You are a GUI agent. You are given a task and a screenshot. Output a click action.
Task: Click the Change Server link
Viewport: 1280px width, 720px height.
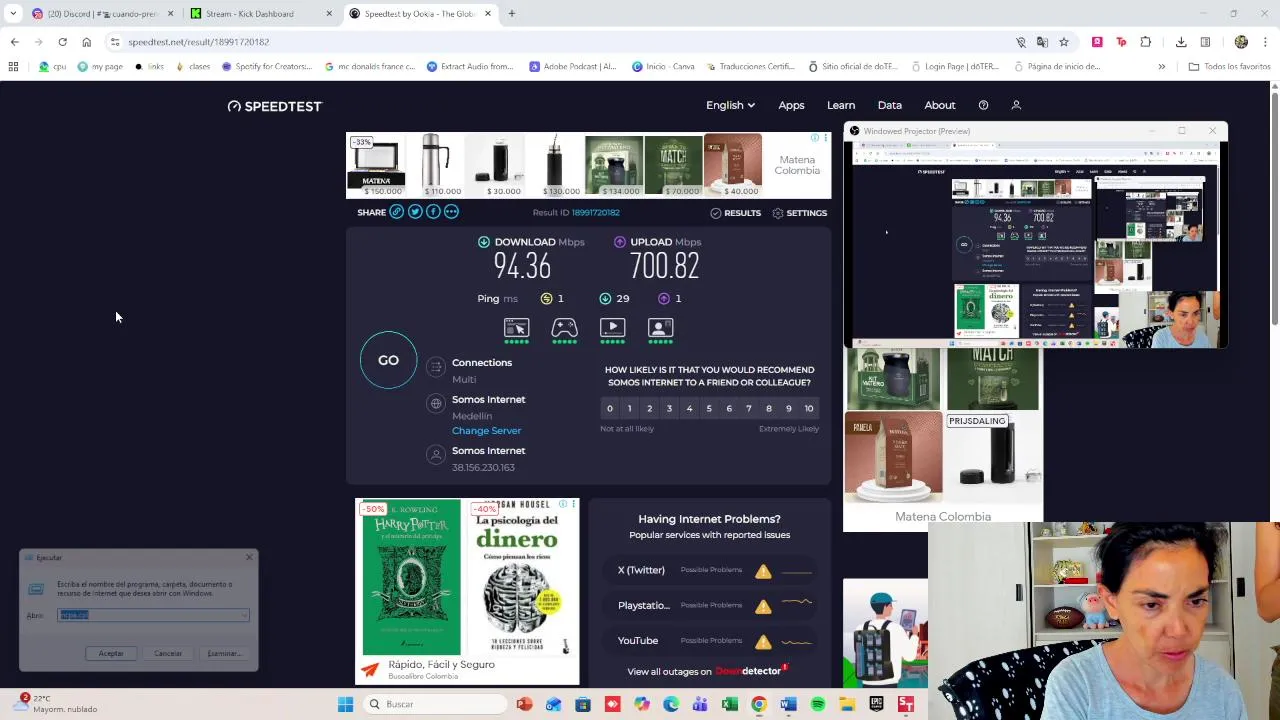(486, 431)
